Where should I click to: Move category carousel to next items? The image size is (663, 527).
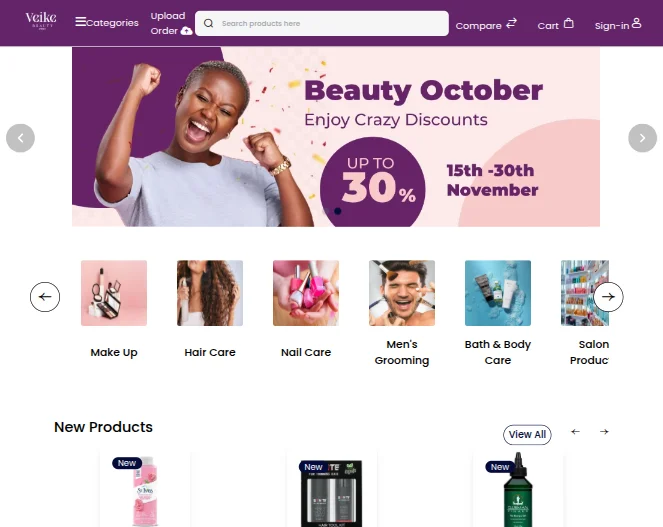(608, 297)
